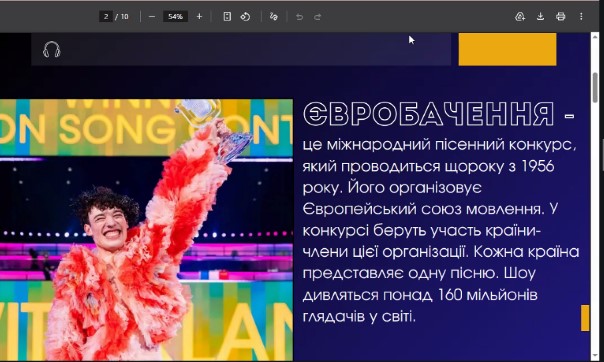Click the Eurovision winner photo
Image resolution: width=604 pixels, height=362 pixels.
pos(146,230)
